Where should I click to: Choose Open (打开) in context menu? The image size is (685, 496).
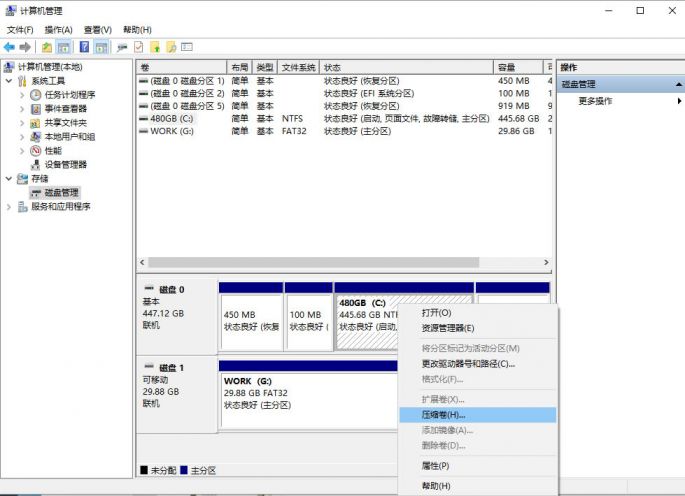point(478,313)
